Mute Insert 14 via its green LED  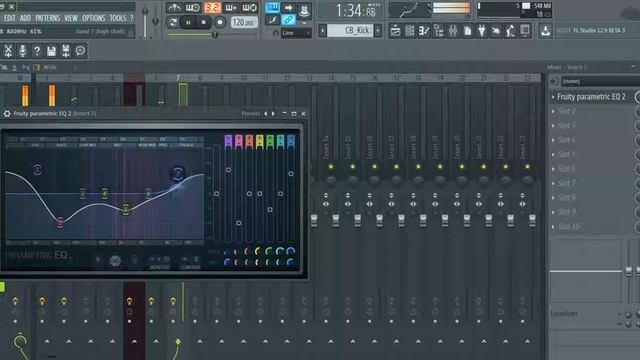331,167
